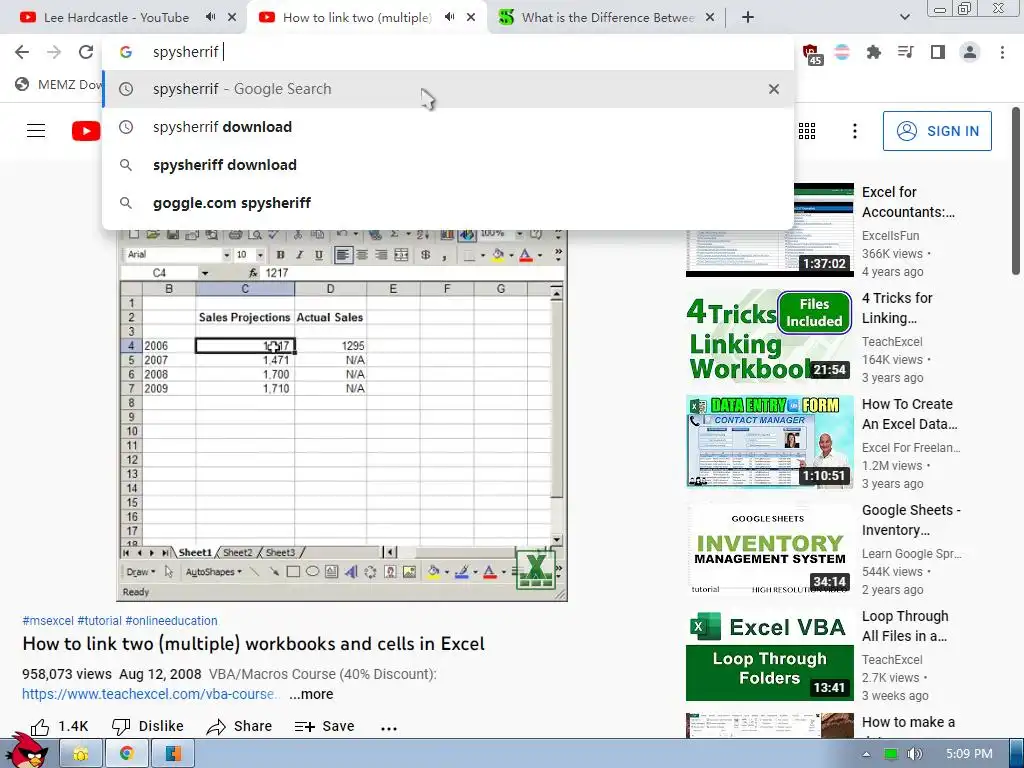Choose the 'spysheriff download' search suggestion
Screen dimensions: 1024x768
(448, 165)
